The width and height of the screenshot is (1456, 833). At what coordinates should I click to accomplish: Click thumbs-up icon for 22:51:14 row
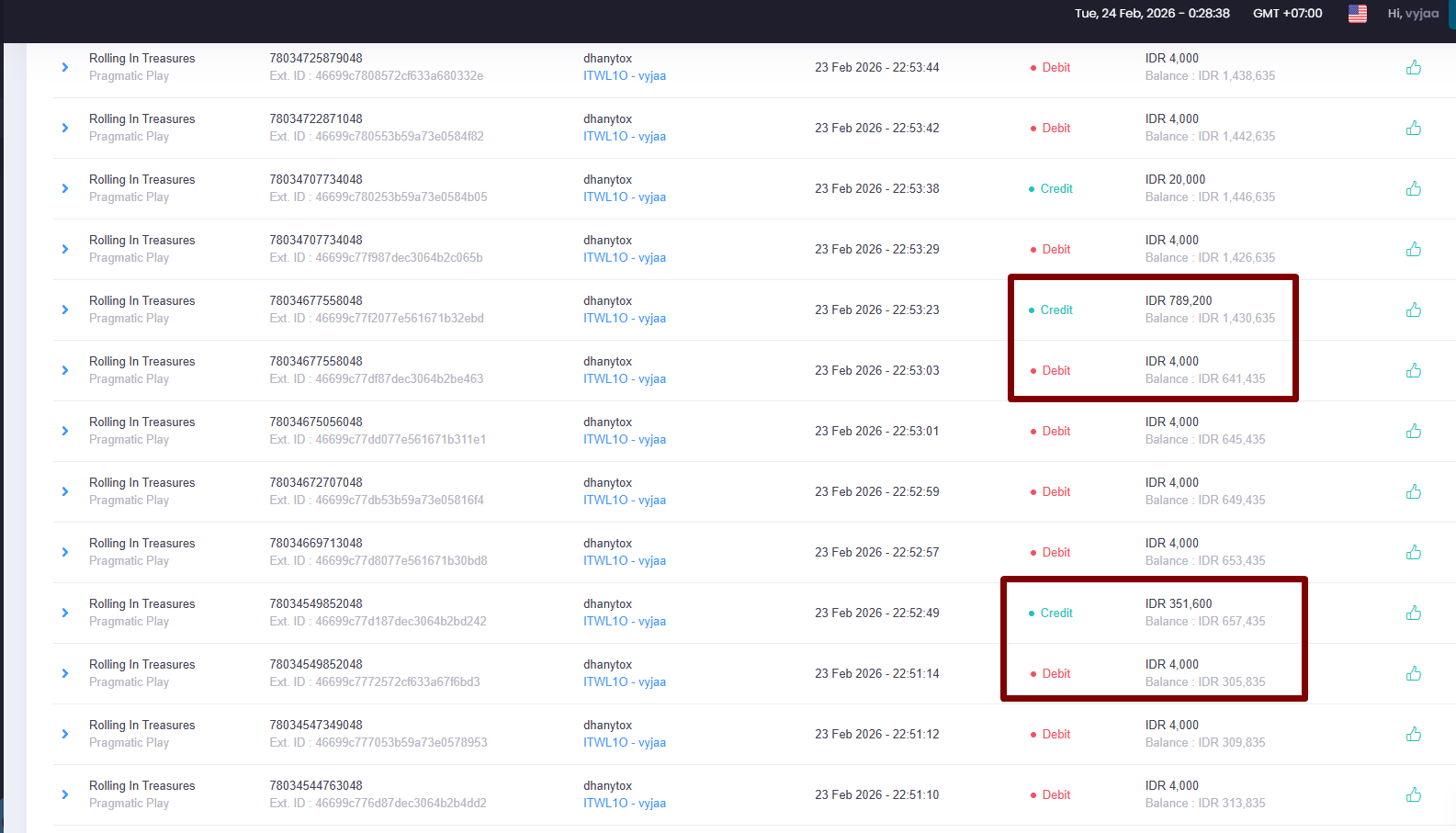click(x=1414, y=673)
